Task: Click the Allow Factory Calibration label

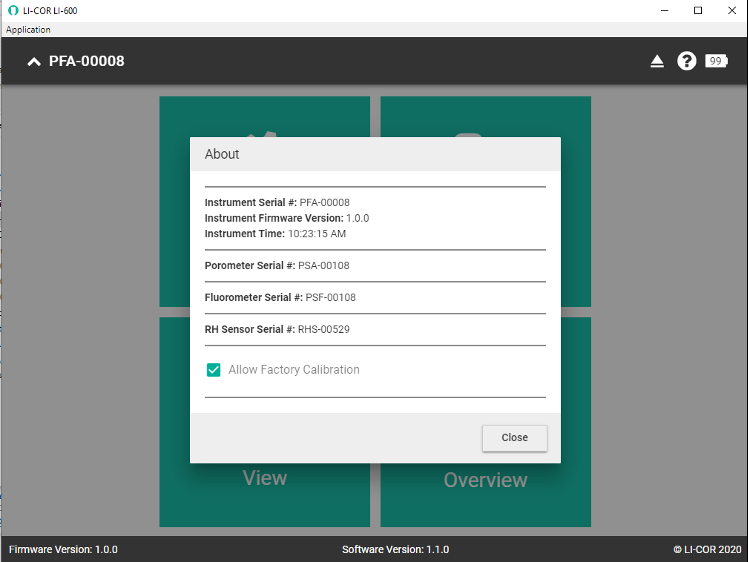Action: tap(293, 370)
